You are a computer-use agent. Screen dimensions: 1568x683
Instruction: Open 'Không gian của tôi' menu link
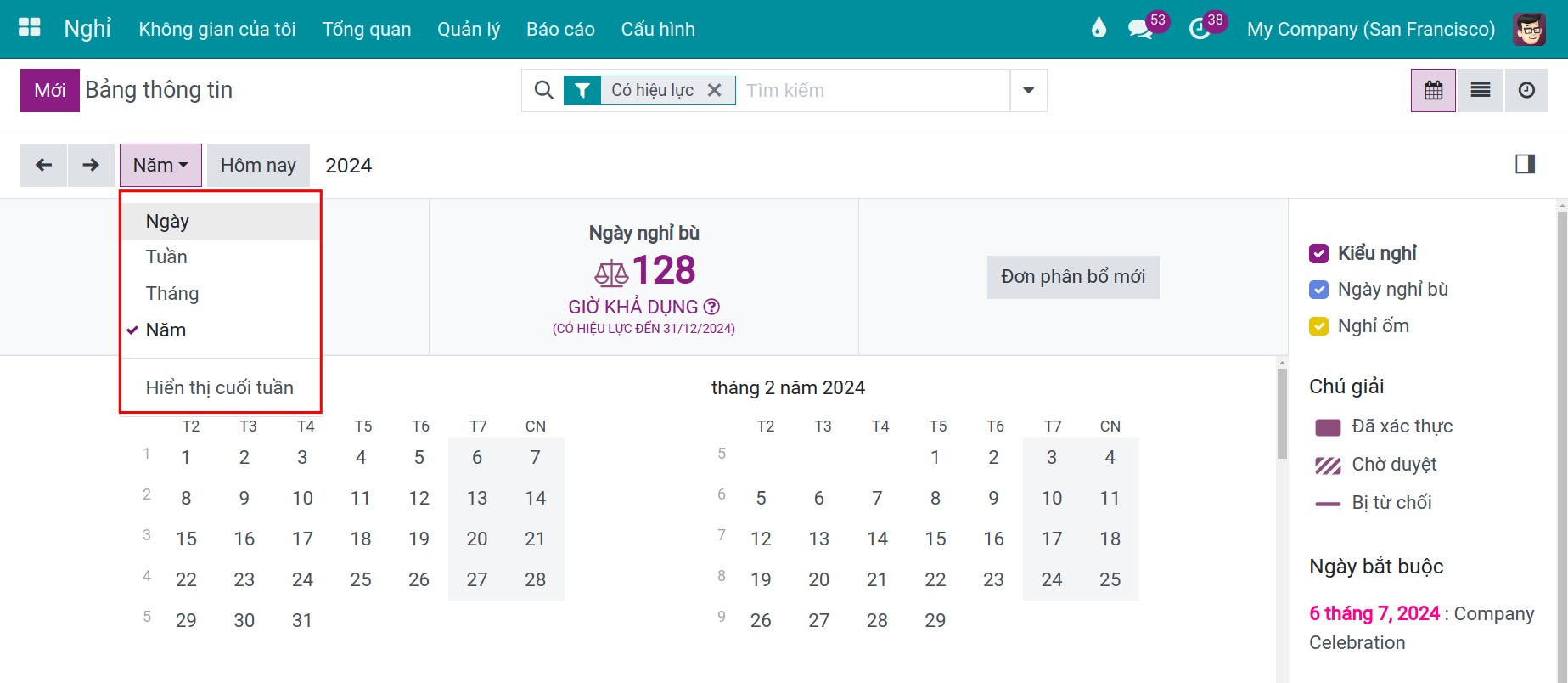click(x=217, y=29)
